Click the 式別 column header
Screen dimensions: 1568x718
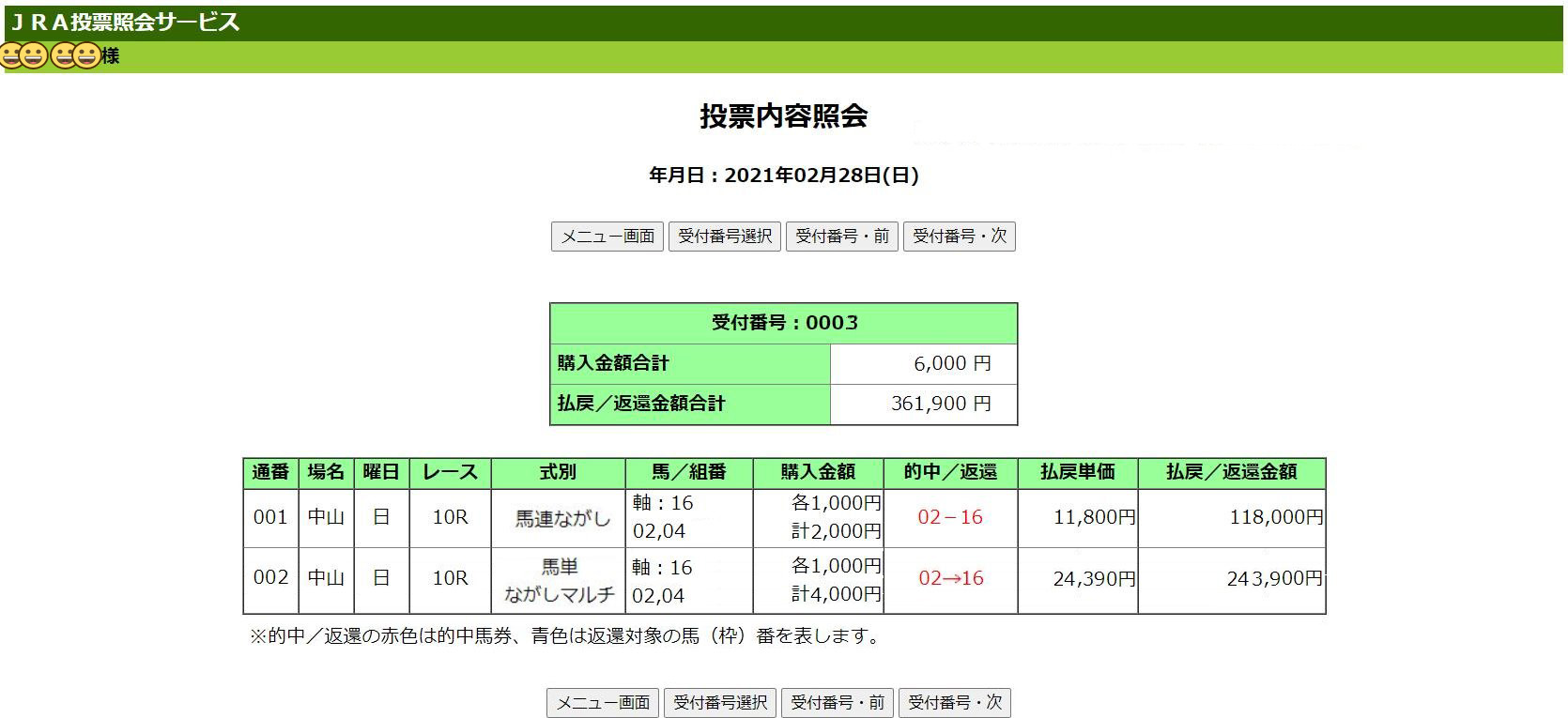(x=558, y=472)
